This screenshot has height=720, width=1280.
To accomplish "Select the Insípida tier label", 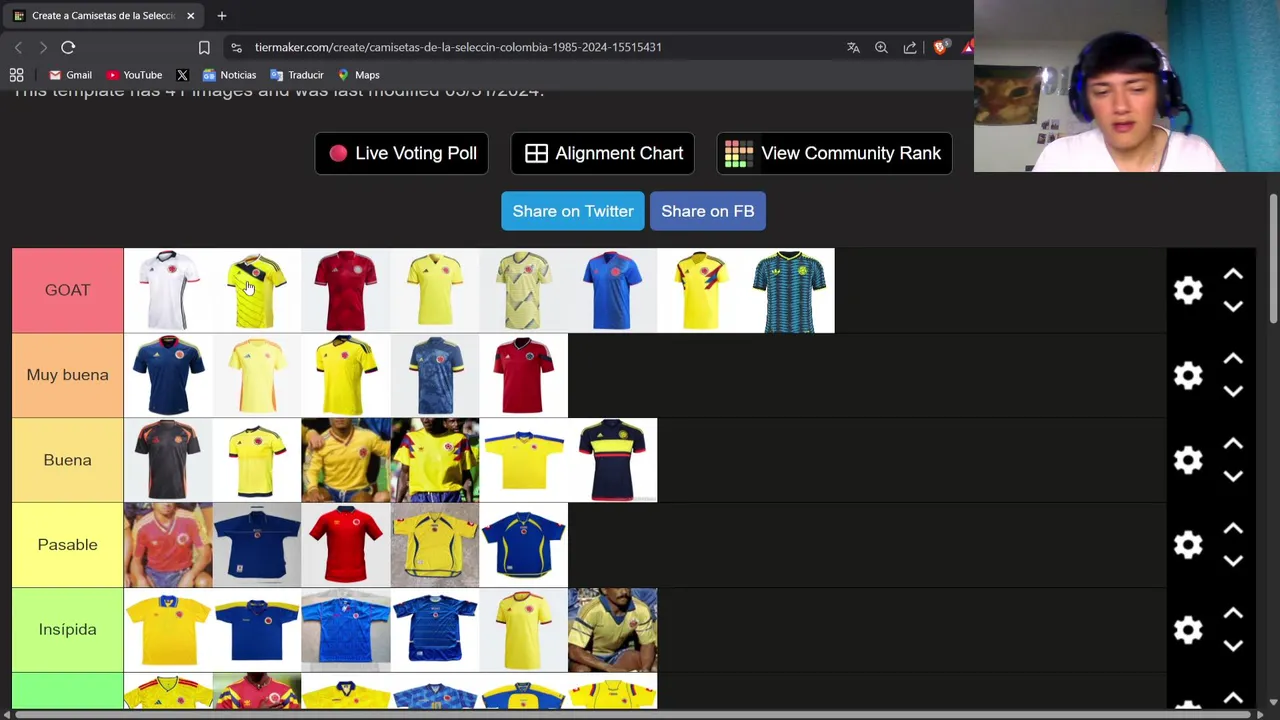I will 68,630.
